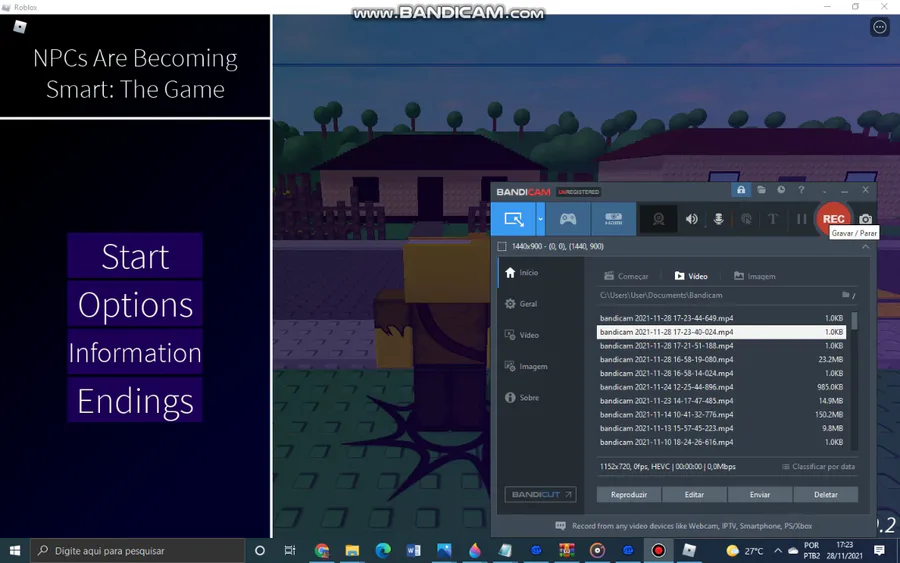Click the pause recording icon
This screenshot has width=900, height=563.
tap(801, 219)
